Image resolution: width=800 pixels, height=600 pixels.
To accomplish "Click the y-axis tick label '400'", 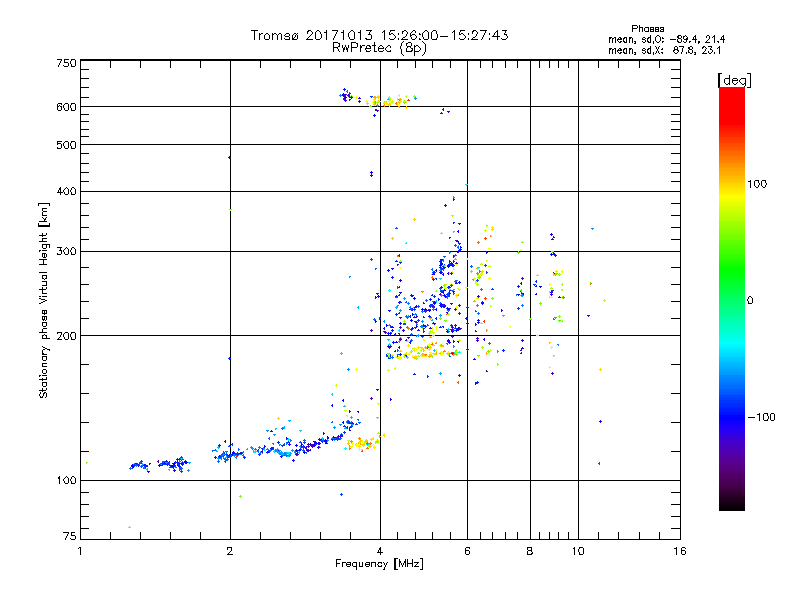I will point(67,191).
